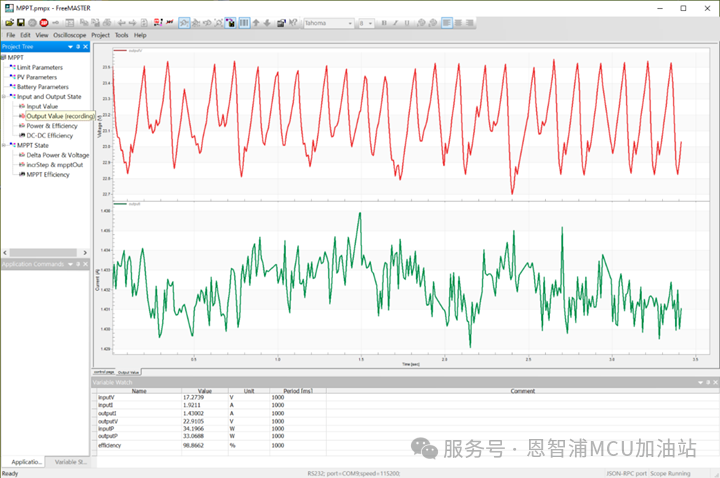Click the Open project folder icon

pyautogui.click(x=8, y=22)
